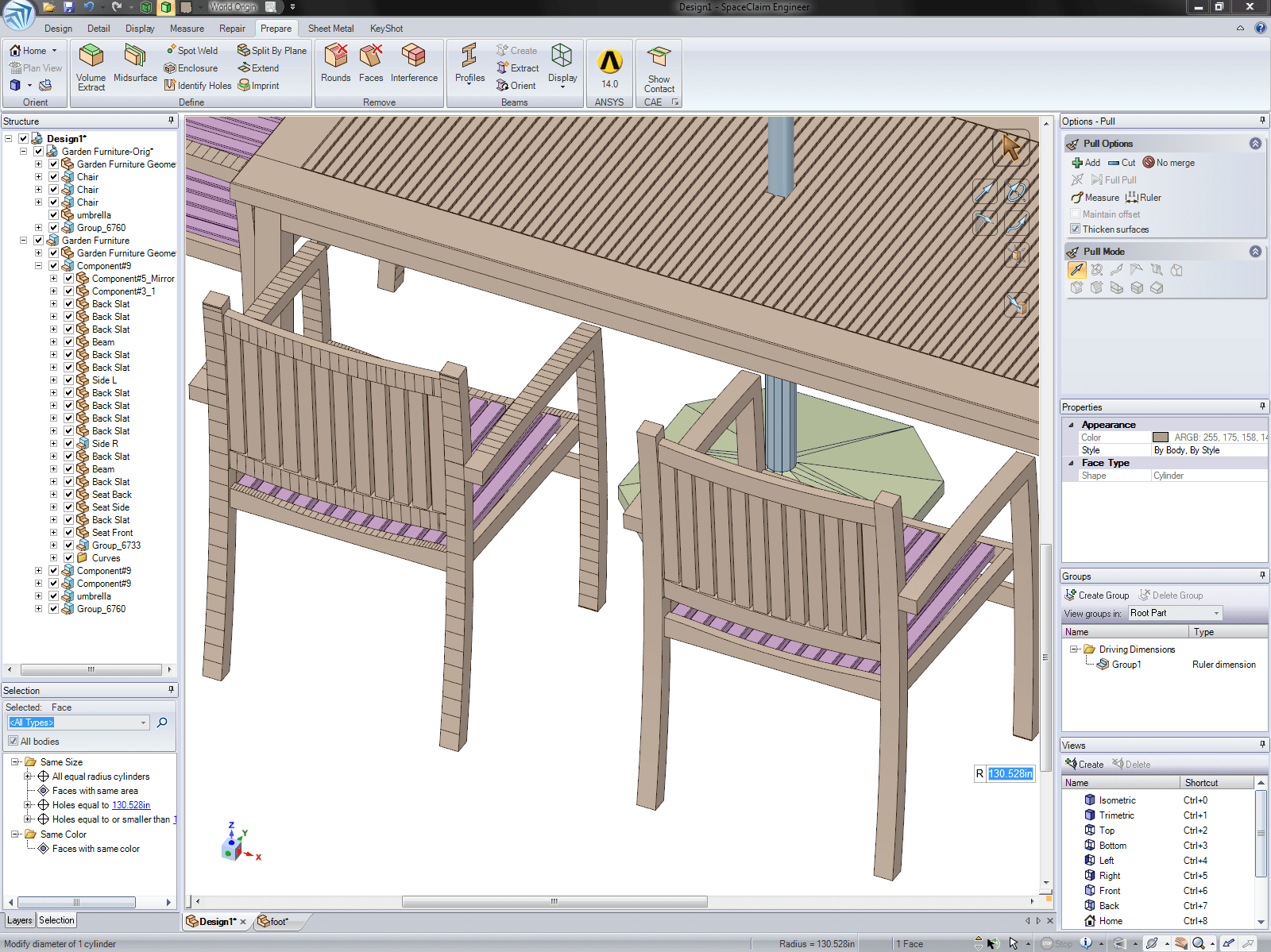Toggle the Thicken surfaces checkbox

(x=1076, y=229)
